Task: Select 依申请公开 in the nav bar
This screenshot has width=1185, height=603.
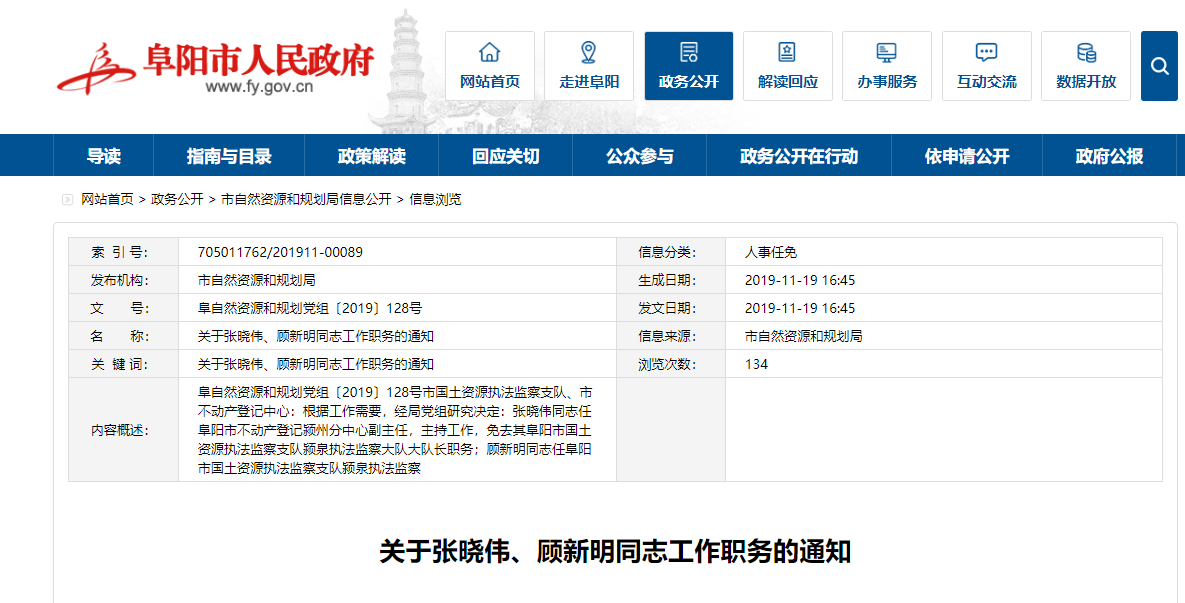Action: [966, 156]
